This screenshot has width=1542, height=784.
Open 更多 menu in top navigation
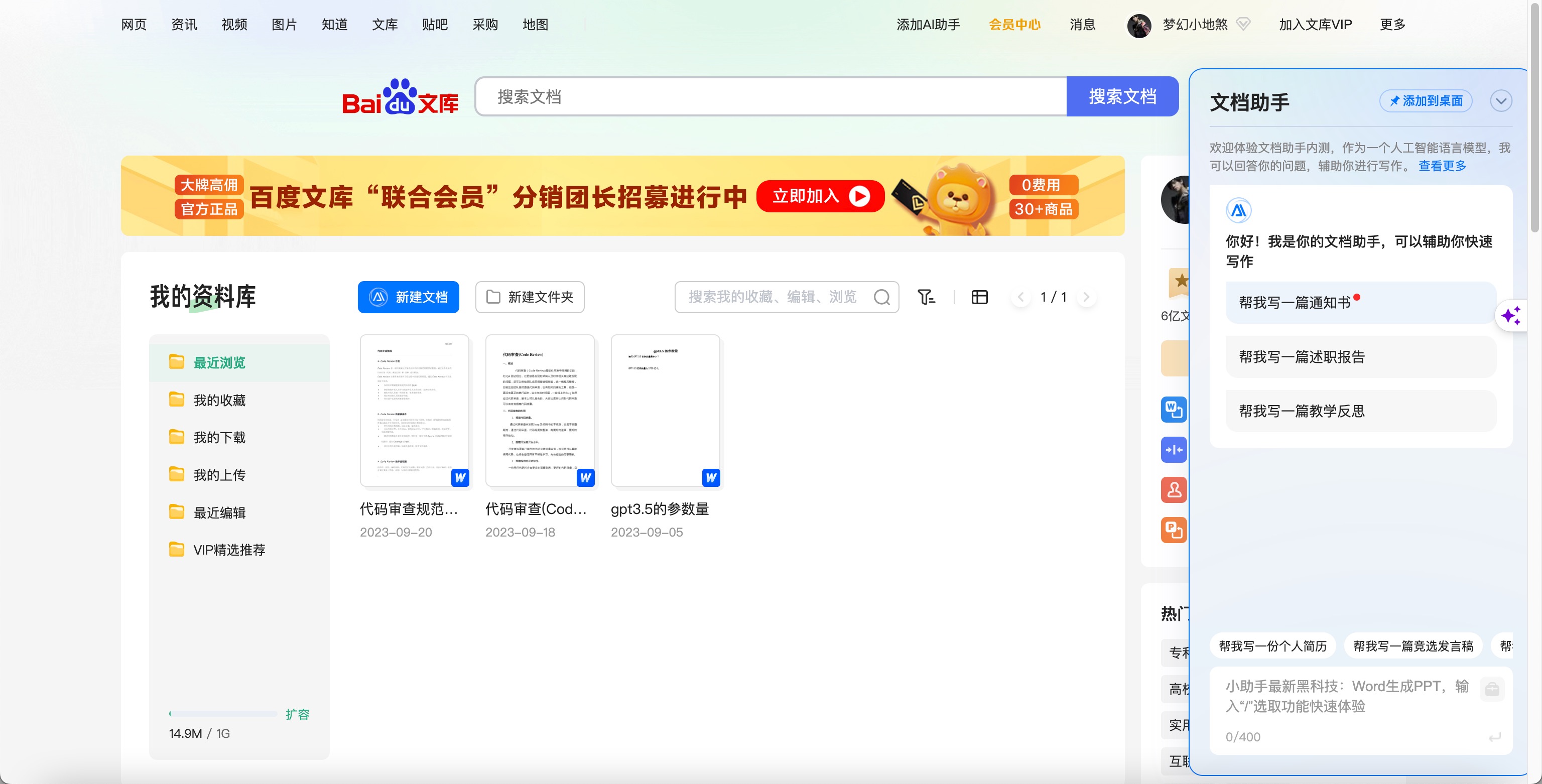pos(1392,25)
